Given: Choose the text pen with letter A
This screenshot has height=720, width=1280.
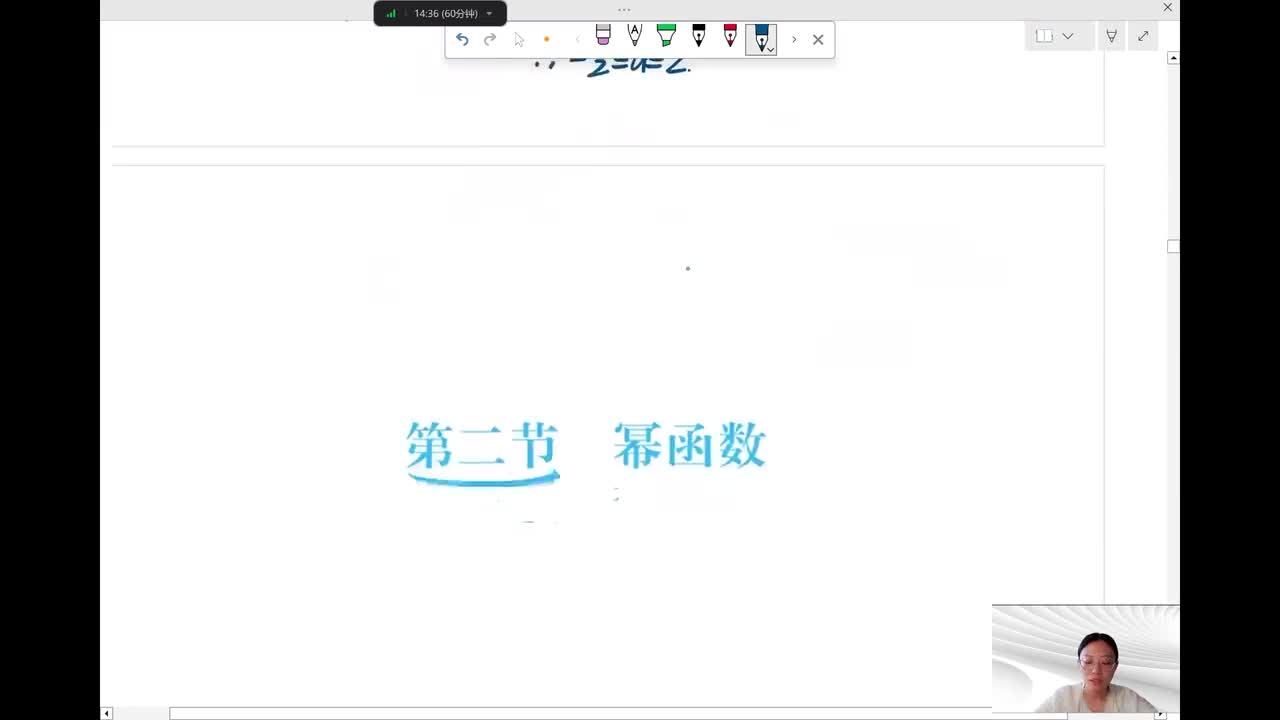Looking at the screenshot, I should click(634, 36).
